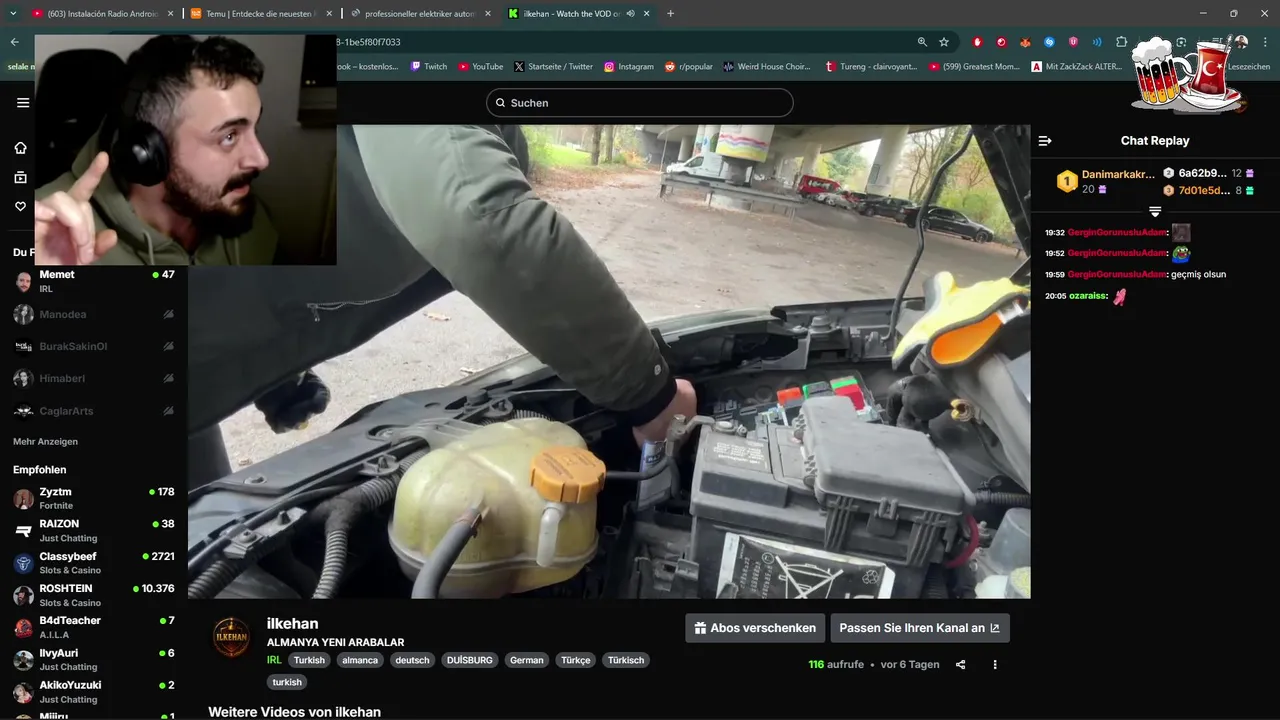The width and height of the screenshot is (1280, 720).
Task: Open recommended channel IlvyAuri
Action: (x=94, y=659)
